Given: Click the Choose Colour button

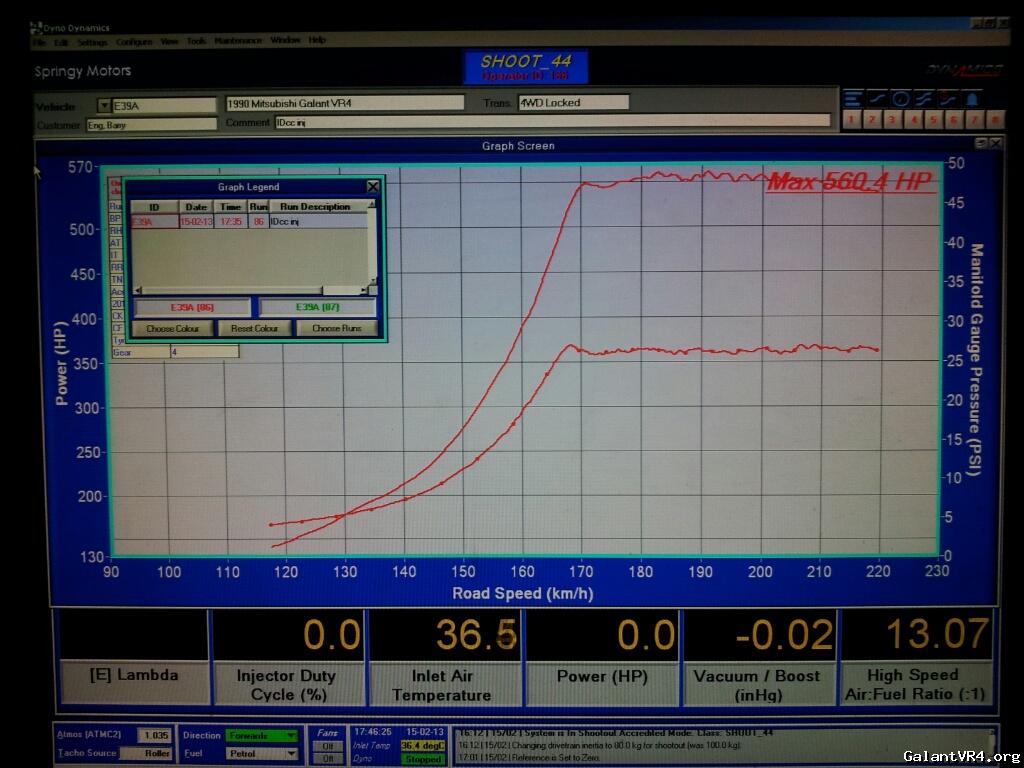Looking at the screenshot, I should point(172,328).
